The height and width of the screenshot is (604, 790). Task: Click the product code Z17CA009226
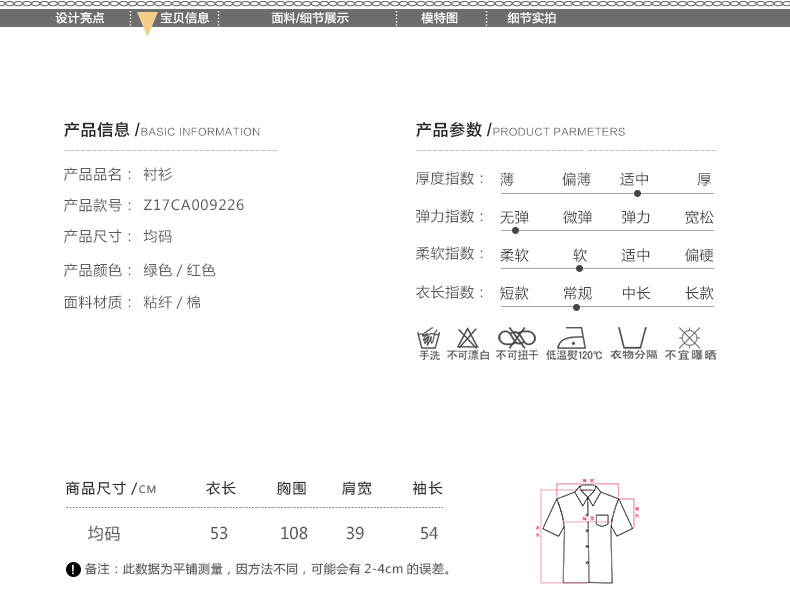point(193,205)
